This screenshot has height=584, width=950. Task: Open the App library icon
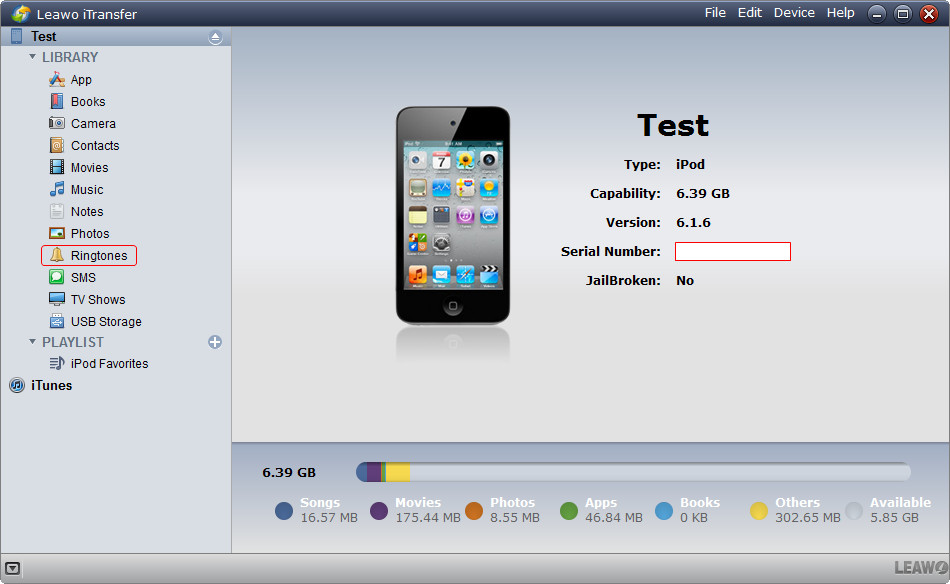(57, 79)
